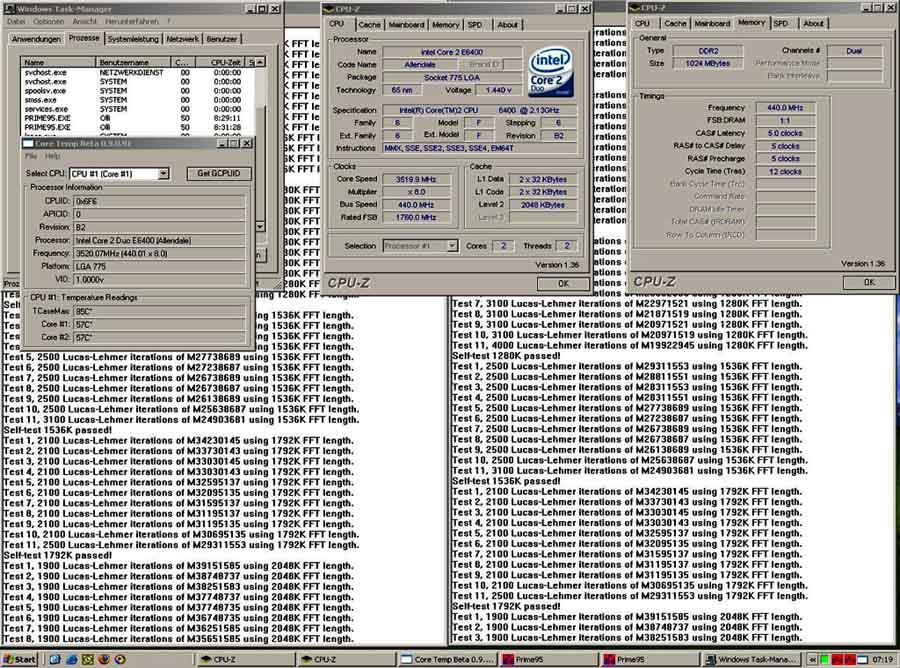Open Benutzer tab in Task Manager
Screen dimensions: 900x668
(222, 39)
